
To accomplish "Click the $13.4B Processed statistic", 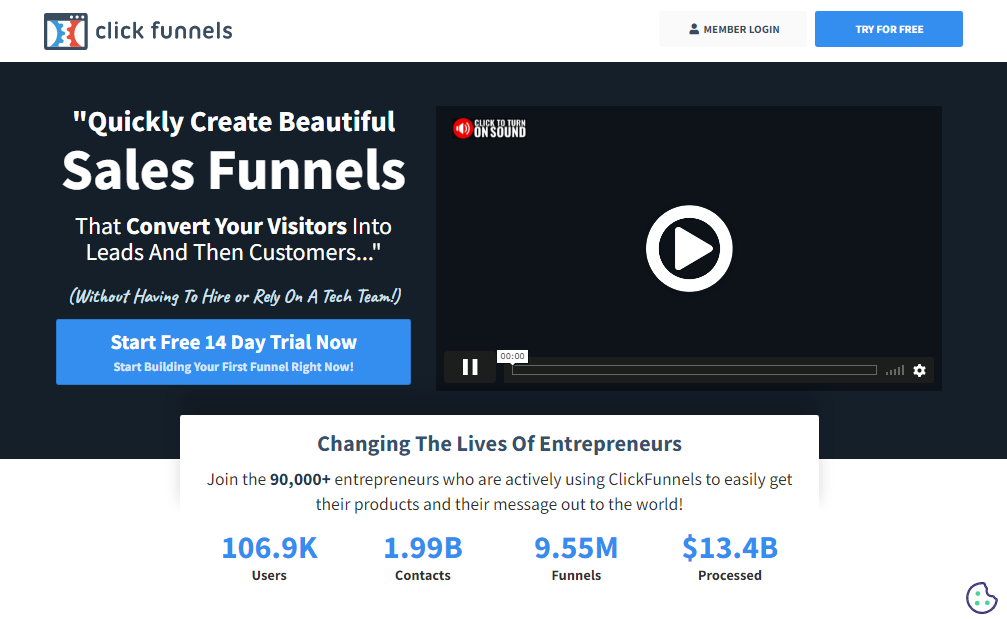I will point(729,558).
